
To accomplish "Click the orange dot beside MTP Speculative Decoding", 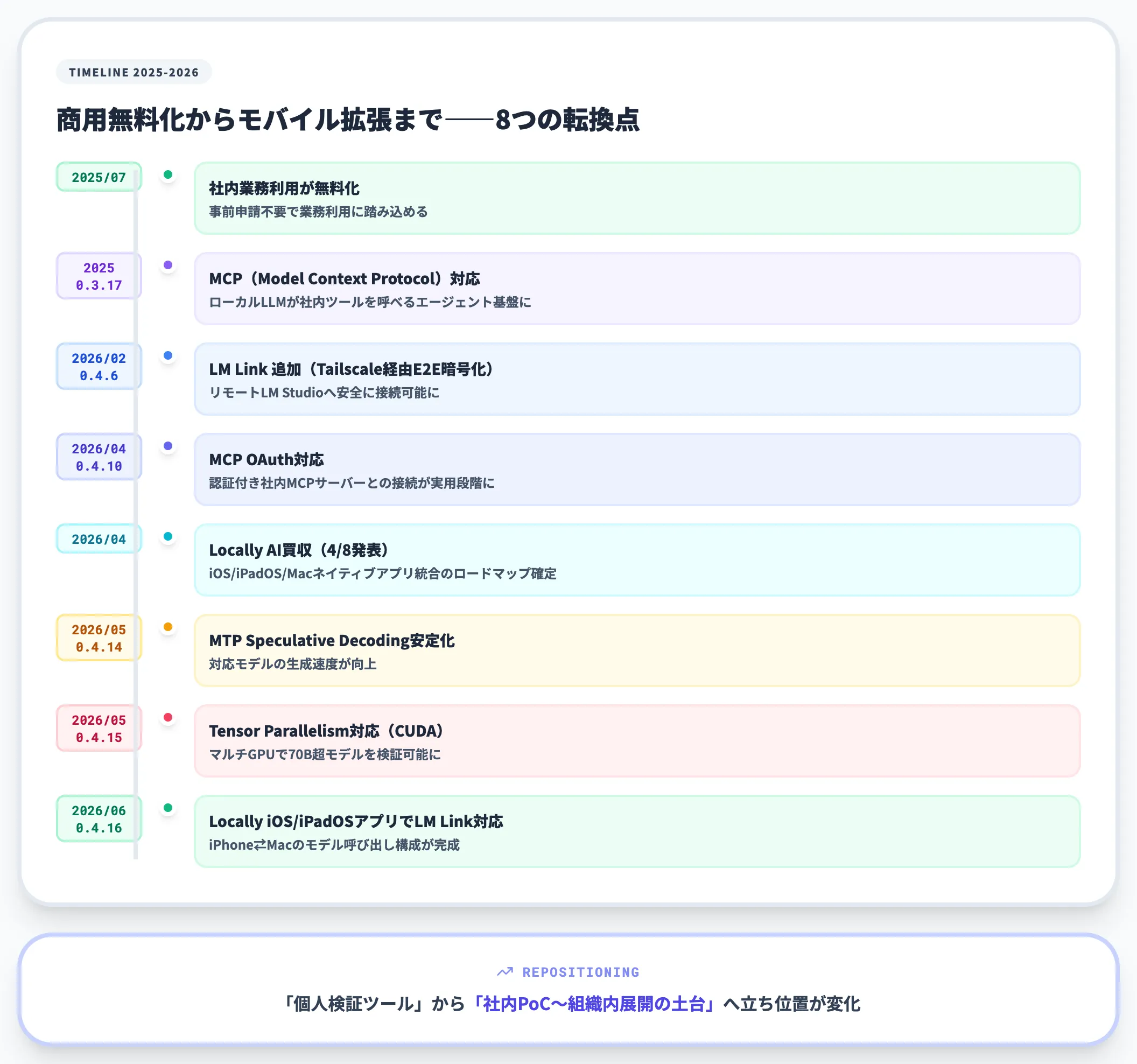I will (x=167, y=626).
